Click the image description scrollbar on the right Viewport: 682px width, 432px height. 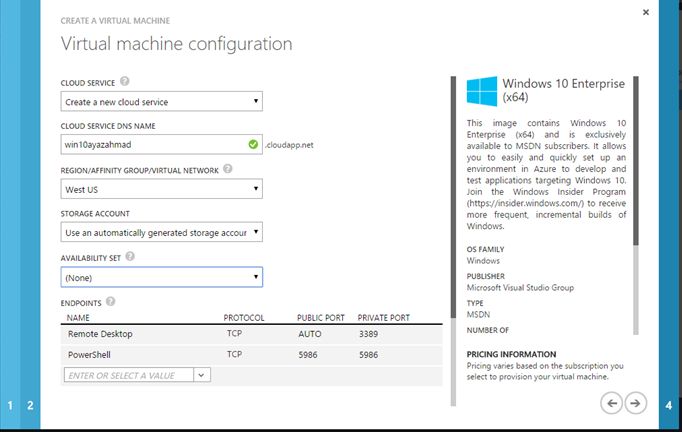636,161
